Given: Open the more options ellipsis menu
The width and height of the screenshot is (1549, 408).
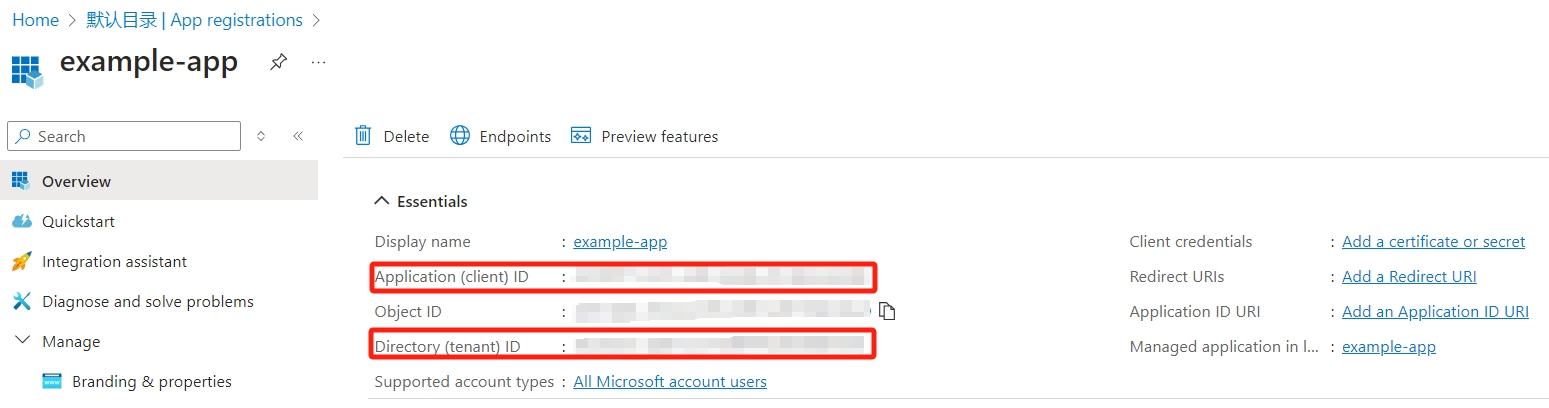Looking at the screenshot, I should click(x=319, y=62).
